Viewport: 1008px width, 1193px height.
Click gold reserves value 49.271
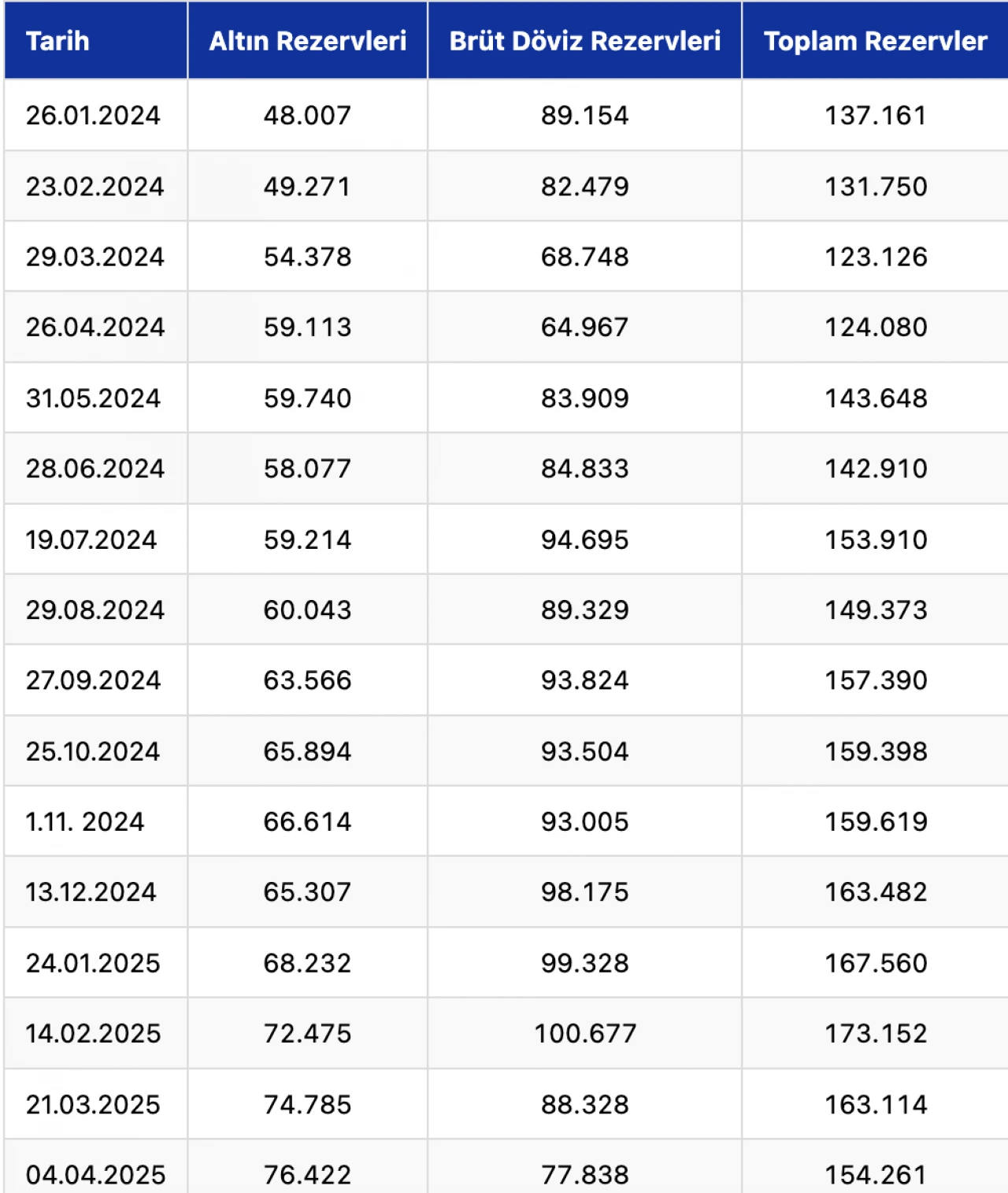pos(307,187)
